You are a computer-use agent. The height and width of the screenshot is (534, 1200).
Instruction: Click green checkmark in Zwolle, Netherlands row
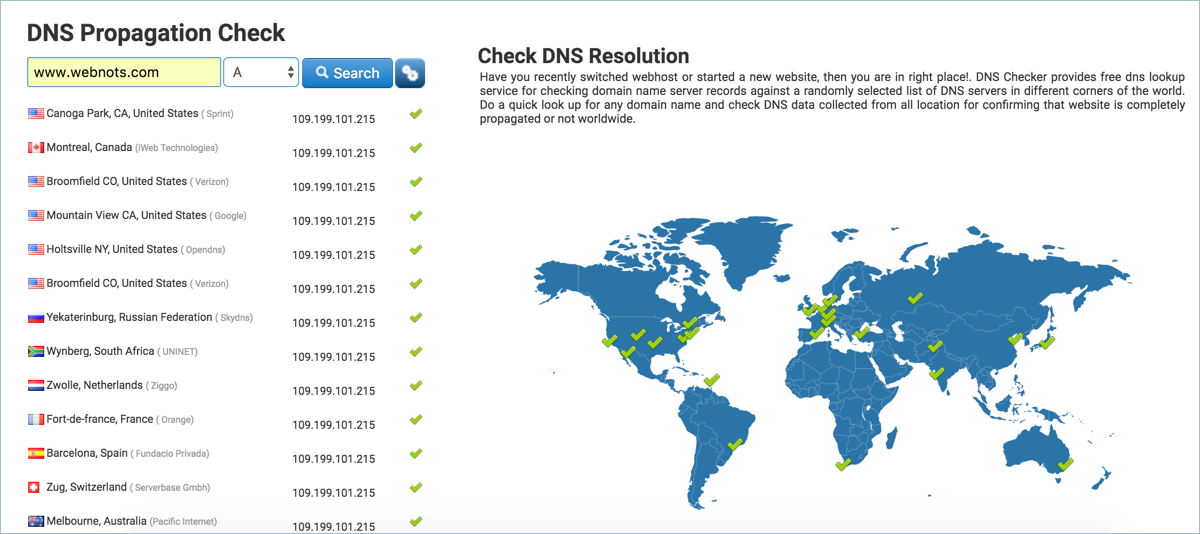click(416, 386)
